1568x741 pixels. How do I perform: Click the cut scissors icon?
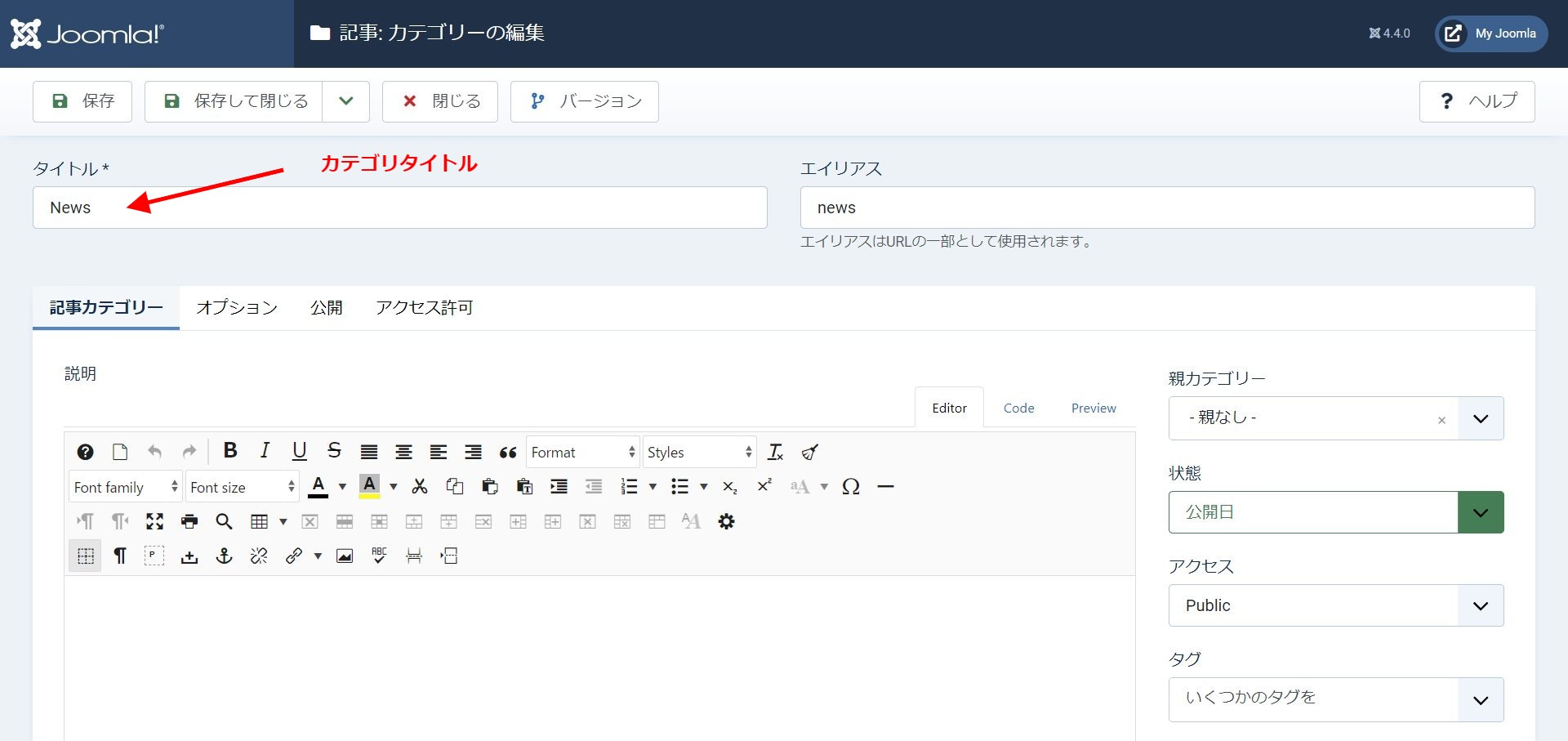coord(420,487)
